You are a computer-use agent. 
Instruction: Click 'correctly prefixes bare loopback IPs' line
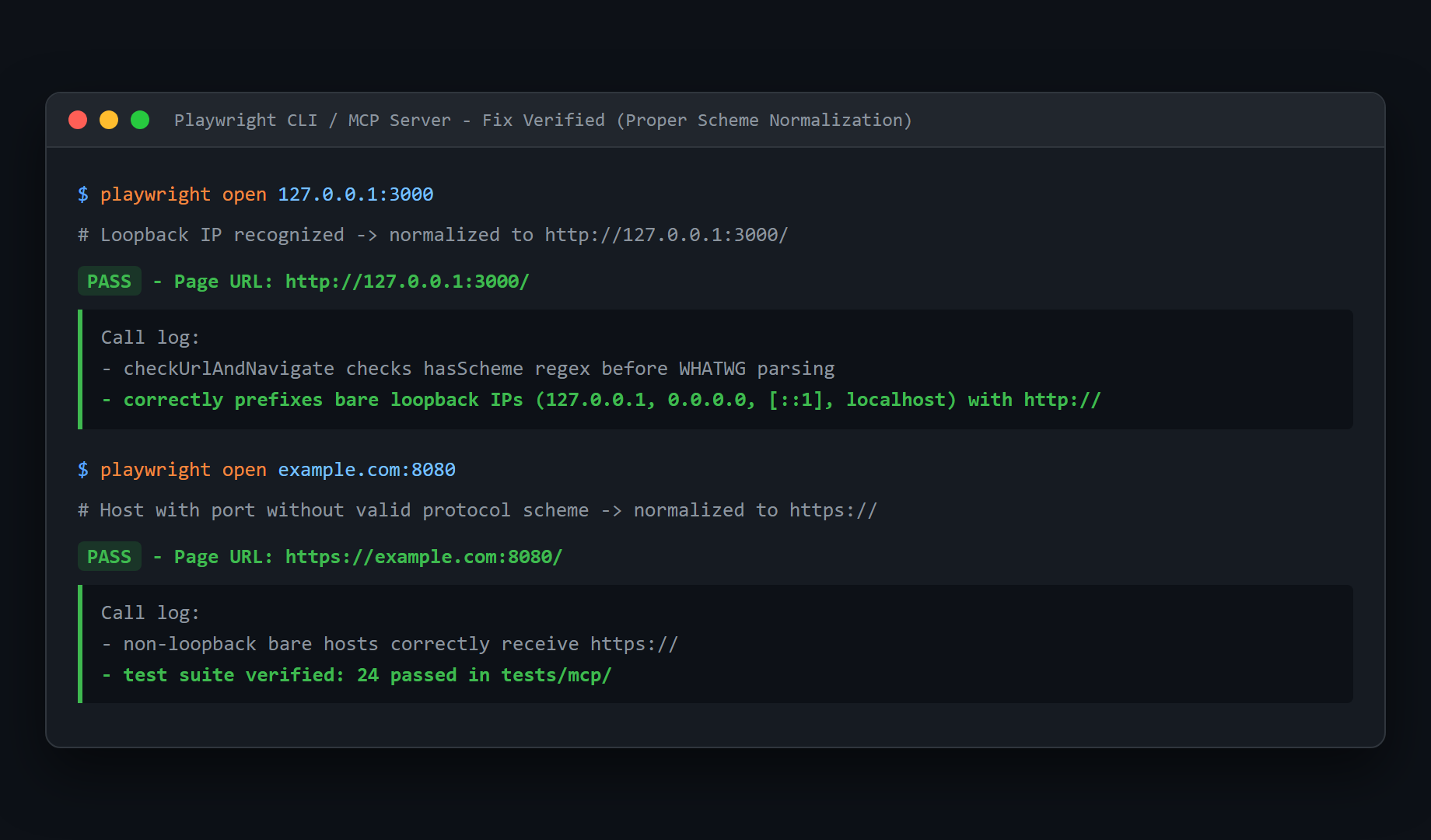(x=602, y=400)
